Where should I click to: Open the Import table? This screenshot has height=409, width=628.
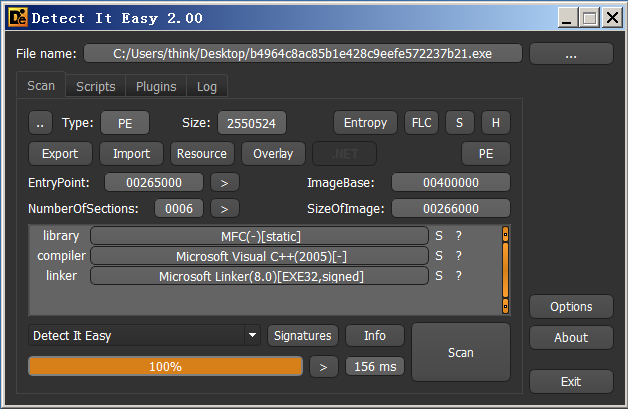131,153
